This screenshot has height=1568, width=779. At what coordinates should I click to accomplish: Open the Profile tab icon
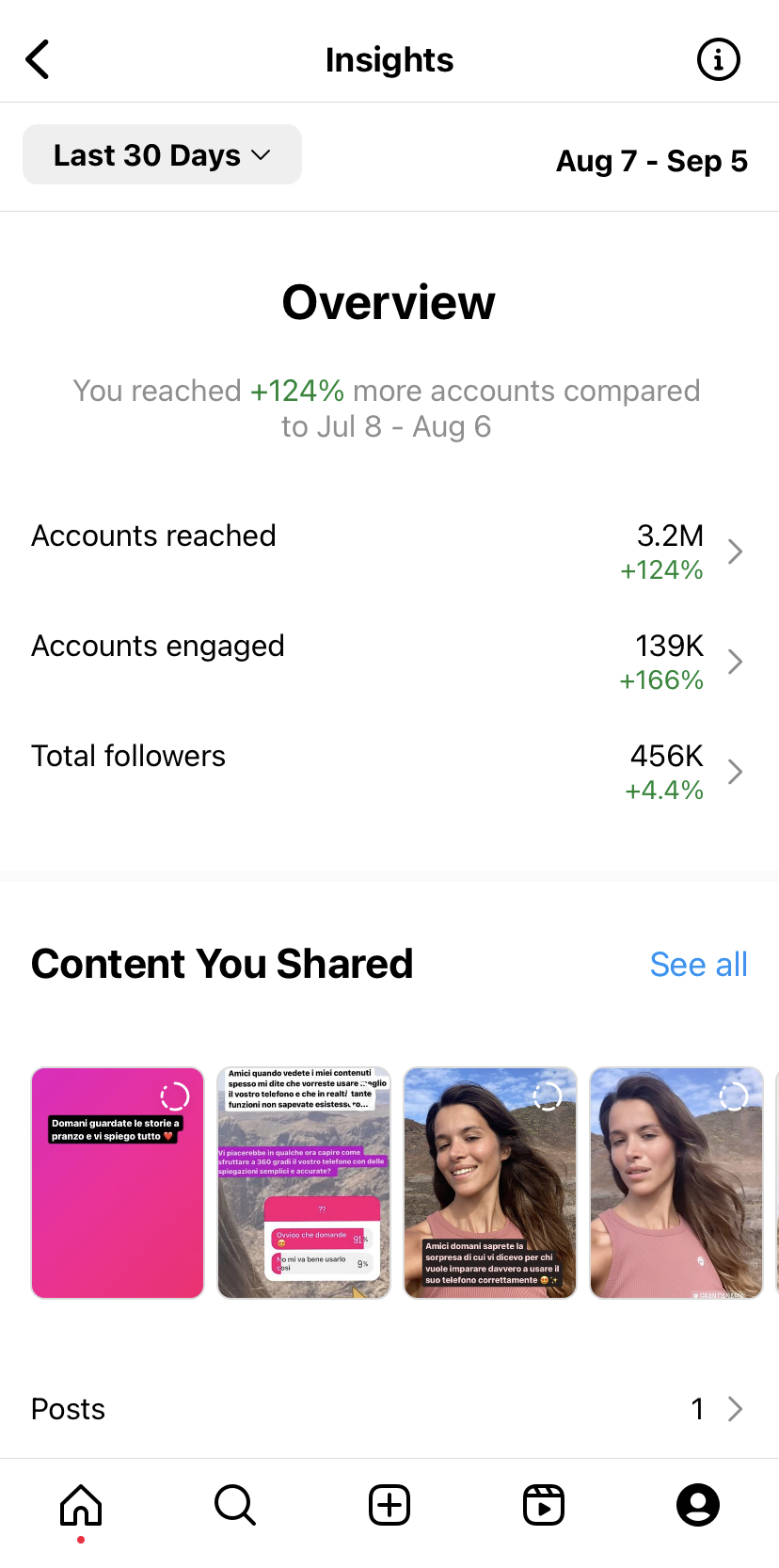[698, 1504]
